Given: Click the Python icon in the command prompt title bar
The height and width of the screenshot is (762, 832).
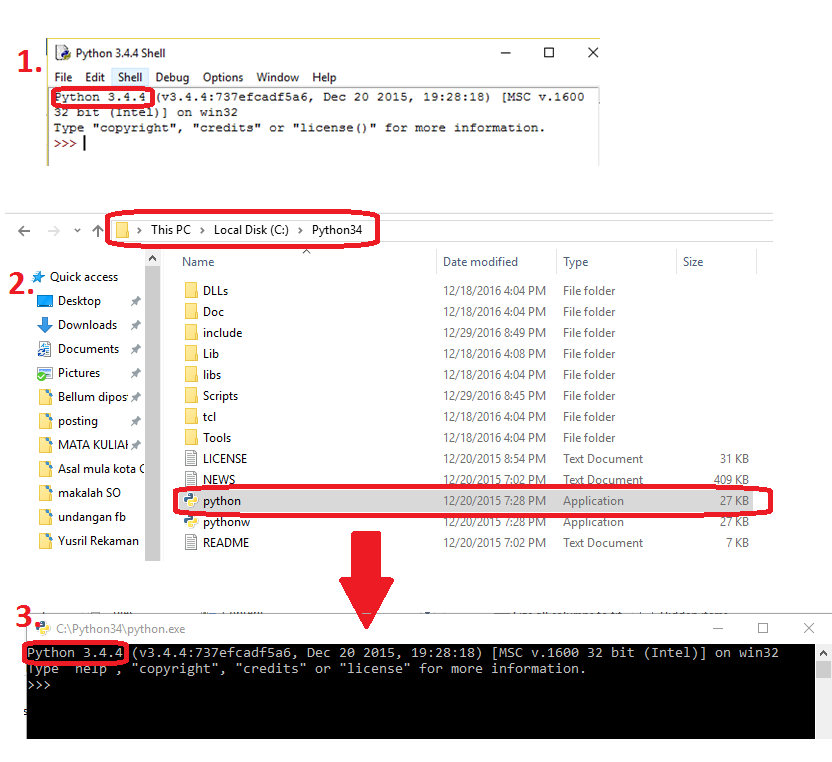Looking at the screenshot, I should (42, 628).
